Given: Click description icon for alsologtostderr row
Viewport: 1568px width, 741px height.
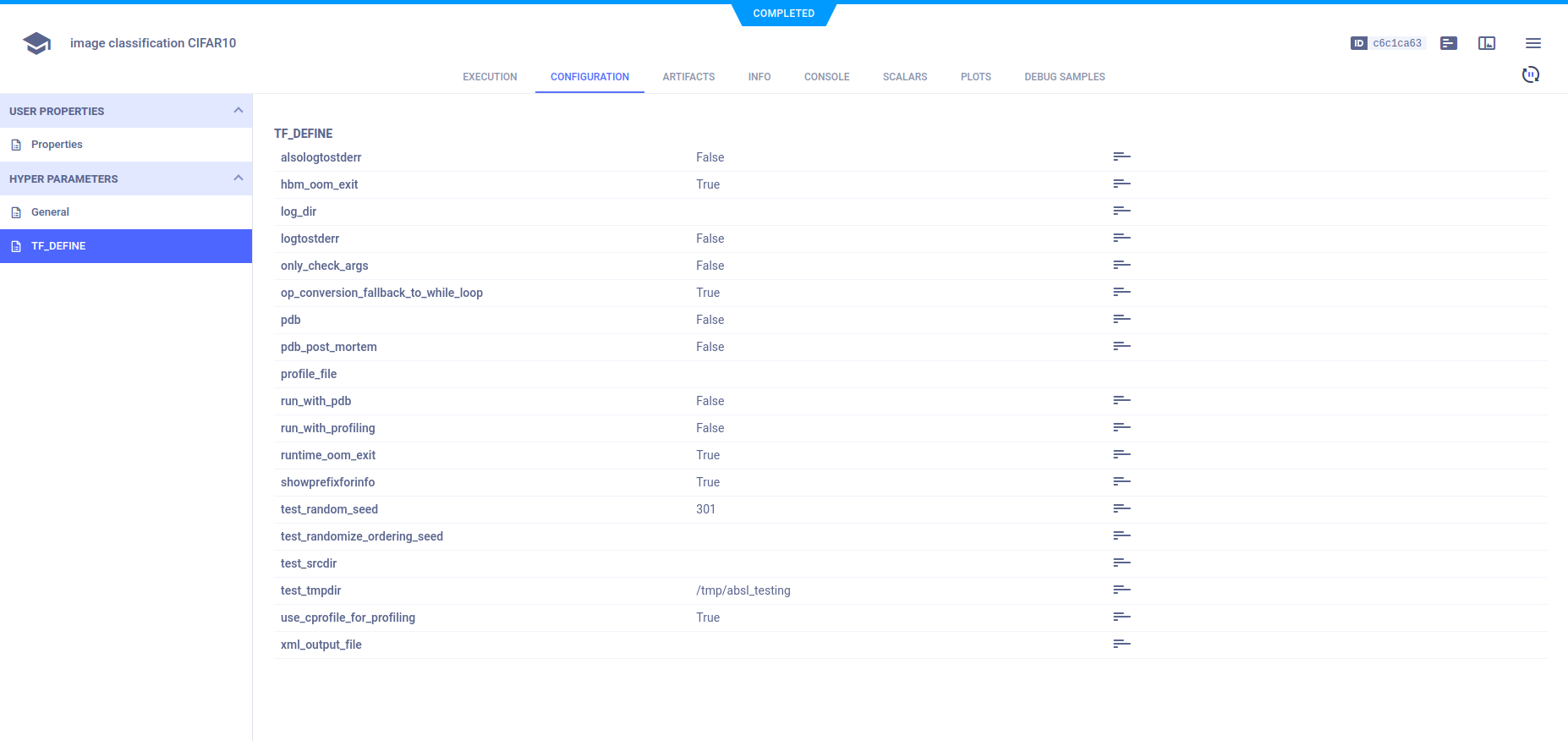Looking at the screenshot, I should pyautogui.click(x=1121, y=157).
